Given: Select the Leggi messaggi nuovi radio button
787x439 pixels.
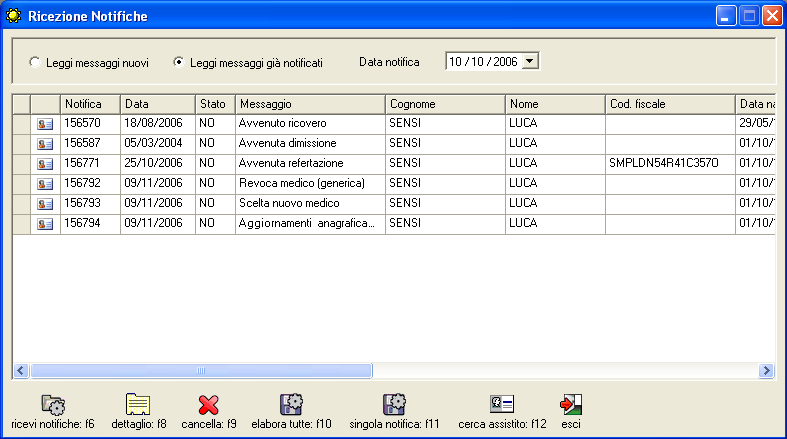Looking at the screenshot, I should coord(36,63).
